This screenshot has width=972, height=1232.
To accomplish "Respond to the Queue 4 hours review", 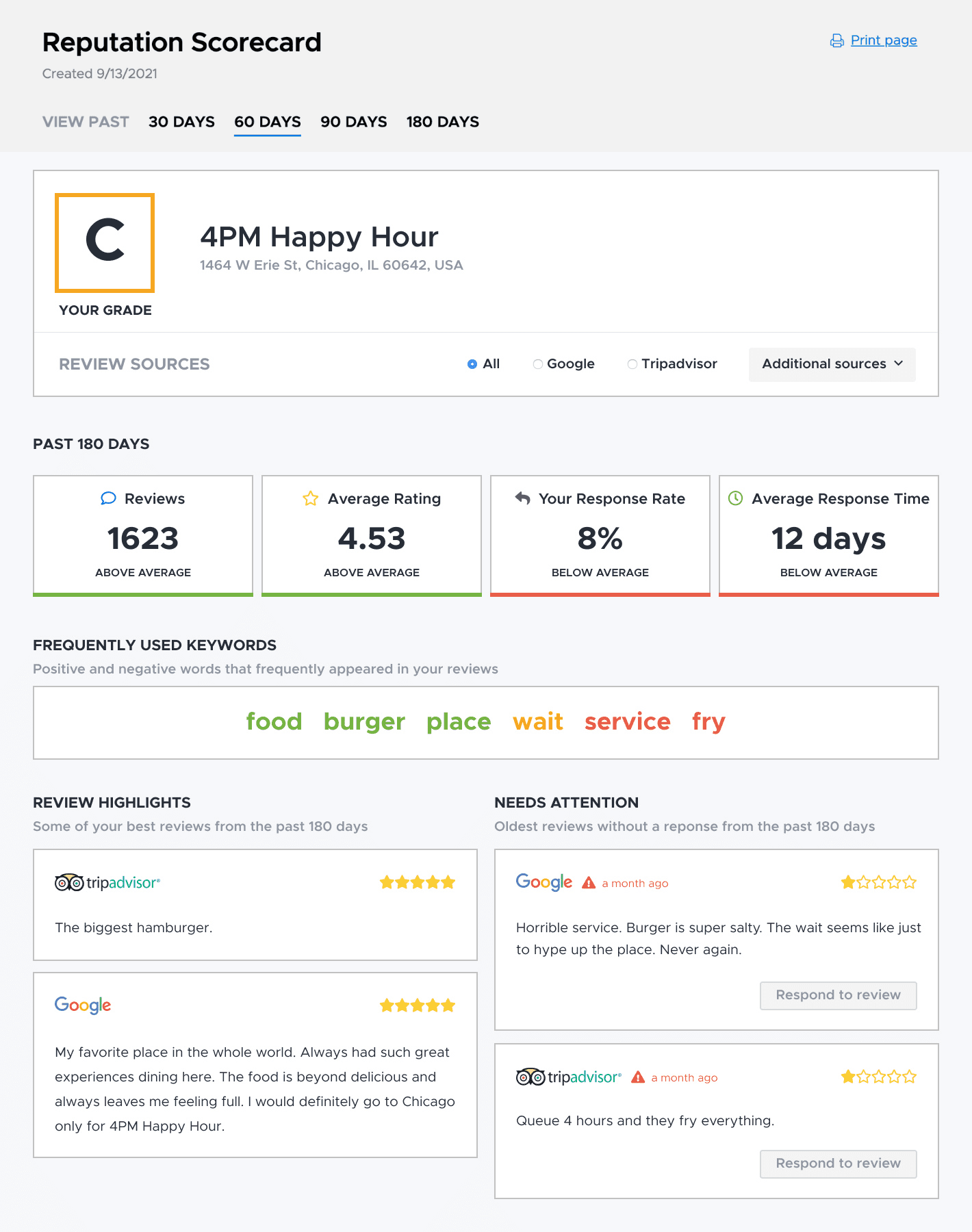I will (x=838, y=1164).
